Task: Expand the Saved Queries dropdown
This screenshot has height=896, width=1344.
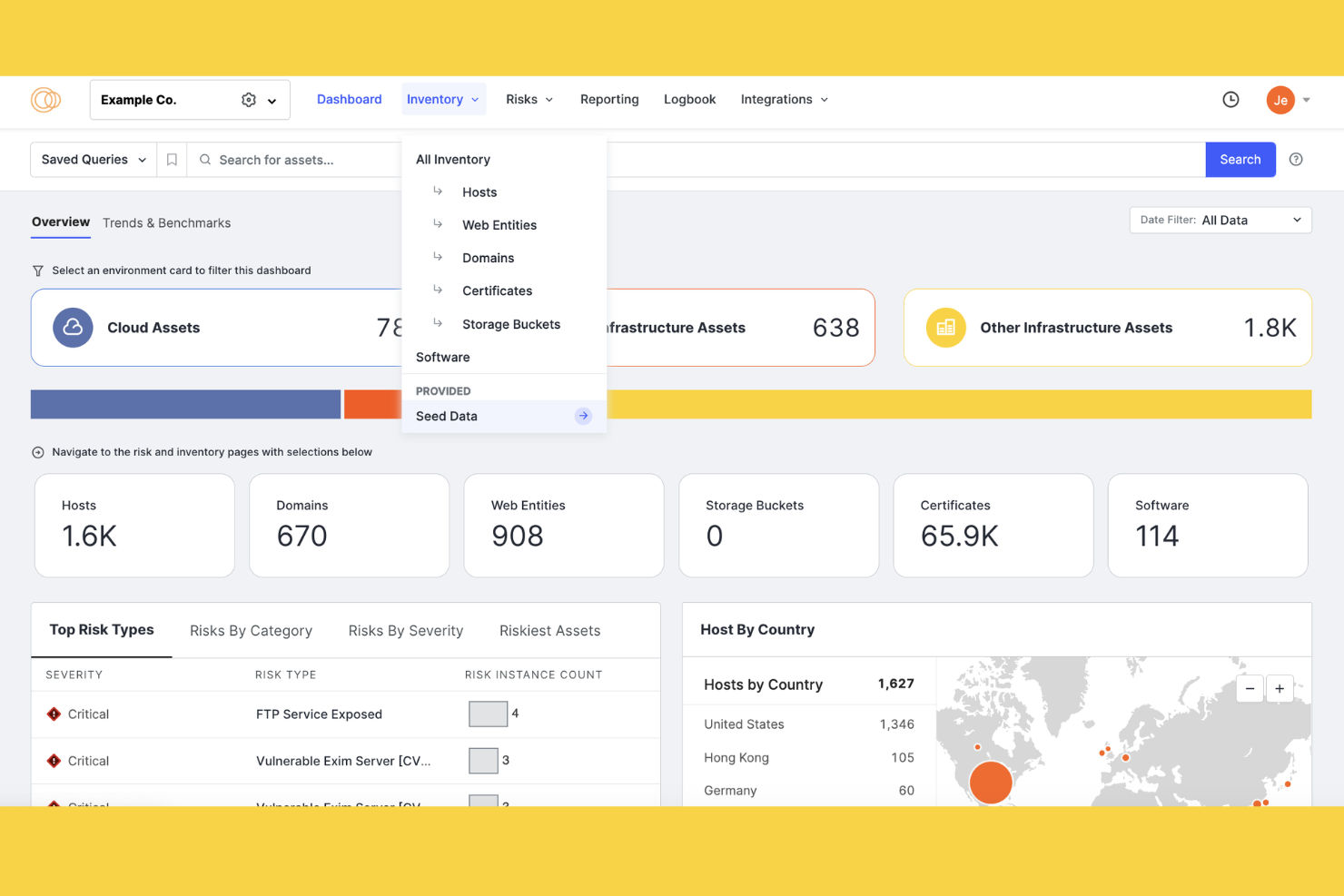Action: tap(92, 159)
